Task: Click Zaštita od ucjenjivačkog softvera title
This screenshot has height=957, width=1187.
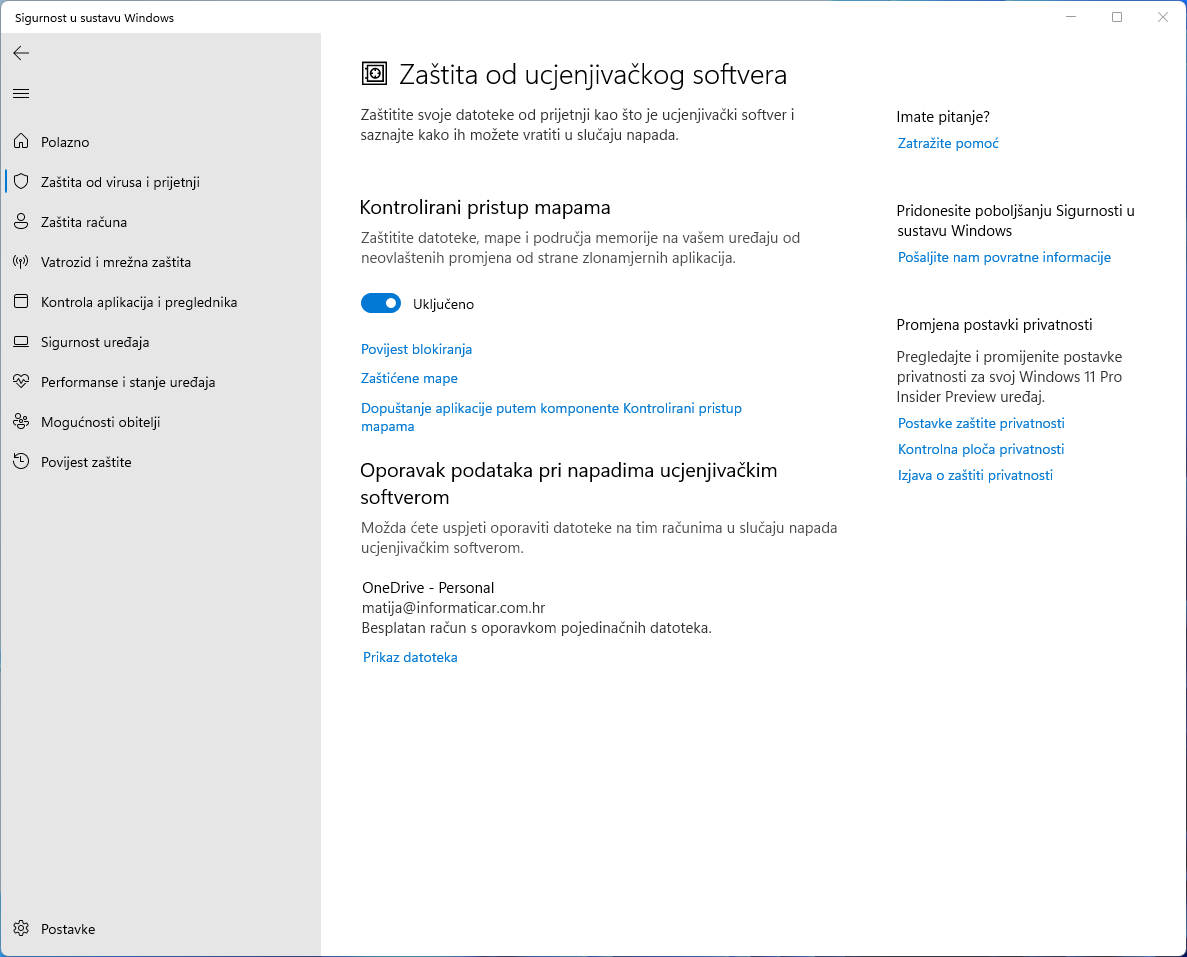Action: [593, 74]
